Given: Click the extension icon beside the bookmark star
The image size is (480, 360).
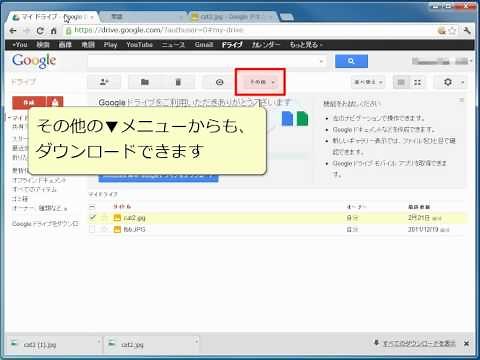Looking at the screenshot, I should click(442, 31).
